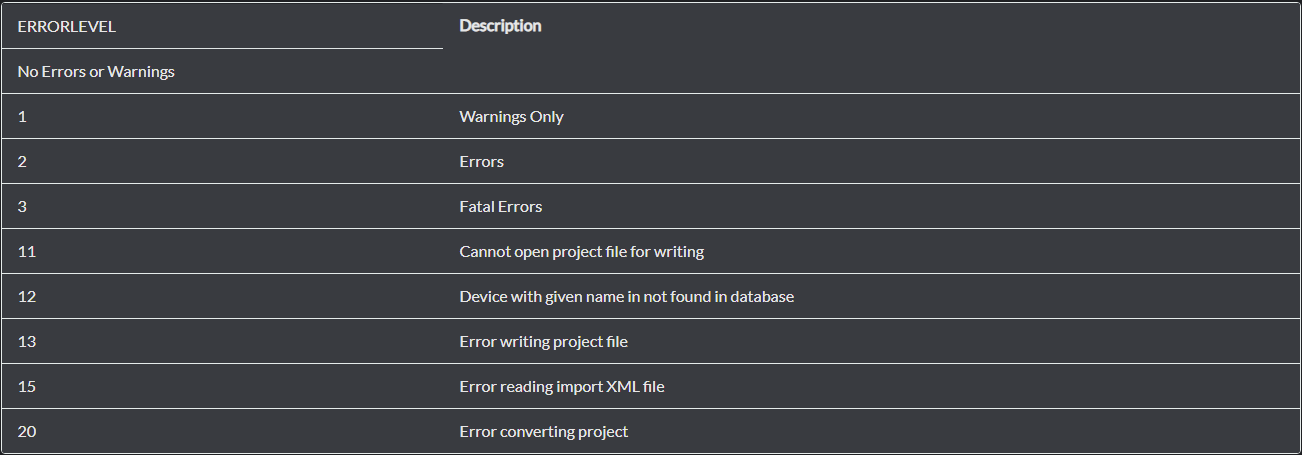Click empty cell beside No Errors or Warnings
This screenshot has width=1302, height=455.
[x=870, y=72]
